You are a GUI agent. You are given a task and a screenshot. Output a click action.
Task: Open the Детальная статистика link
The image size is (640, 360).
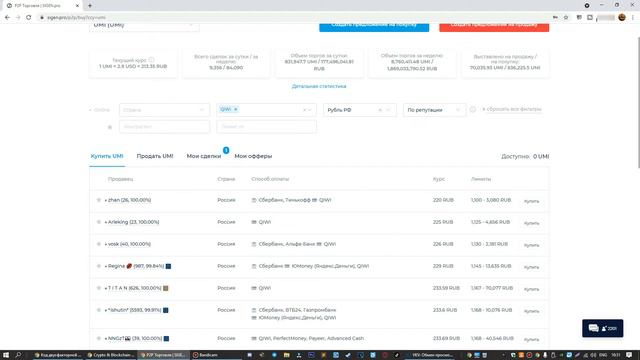click(319, 87)
